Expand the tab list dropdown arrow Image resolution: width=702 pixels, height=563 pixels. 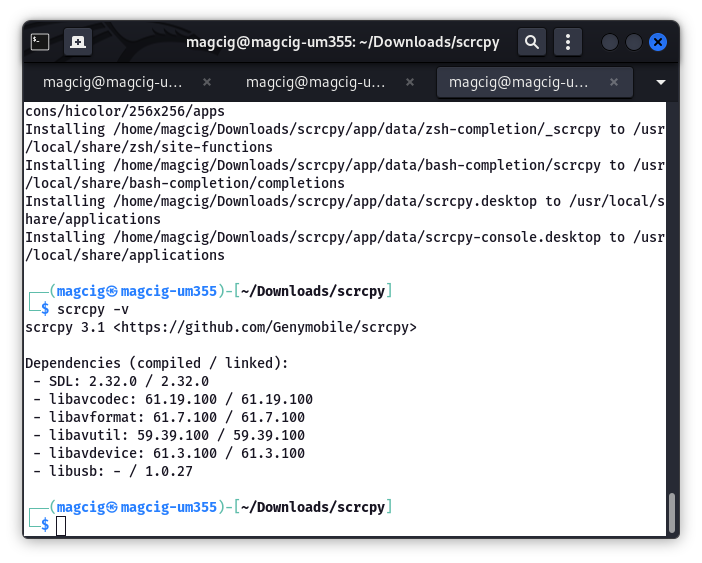(x=660, y=82)
